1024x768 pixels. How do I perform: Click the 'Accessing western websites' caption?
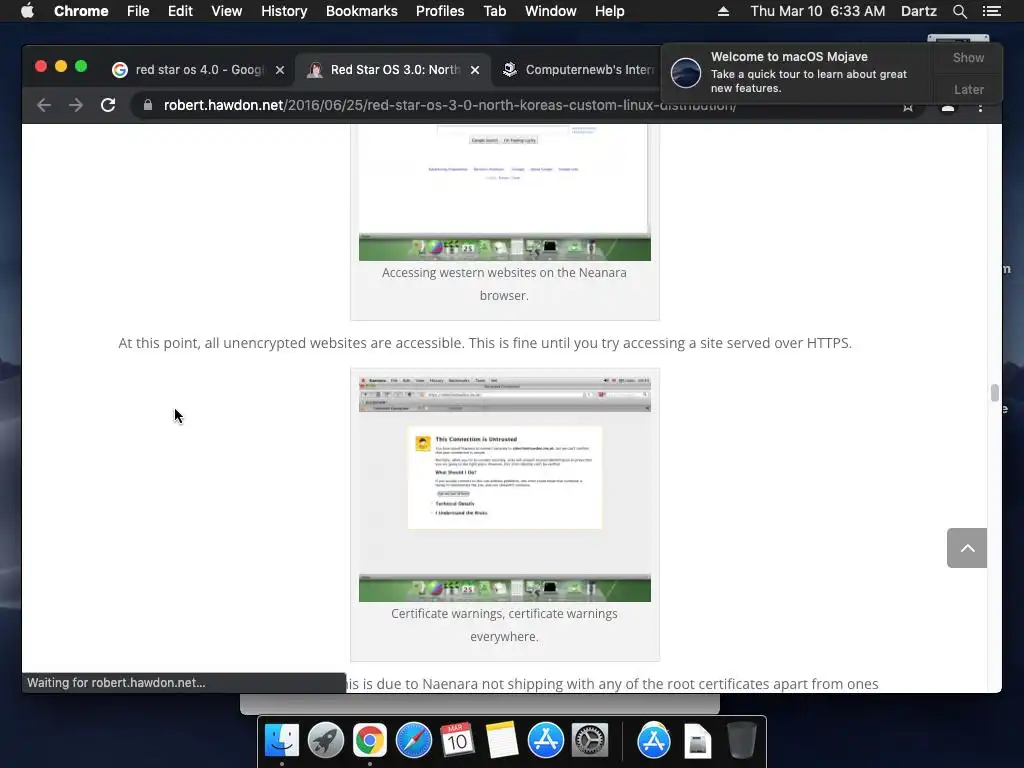point(504,284)
